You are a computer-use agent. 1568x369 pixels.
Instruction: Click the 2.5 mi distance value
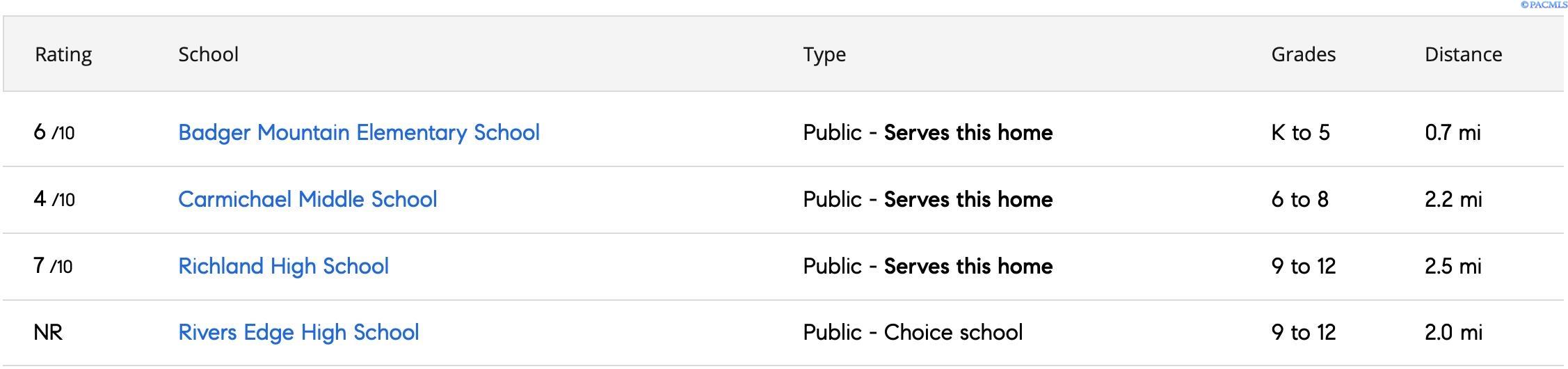pos(1453,266)
